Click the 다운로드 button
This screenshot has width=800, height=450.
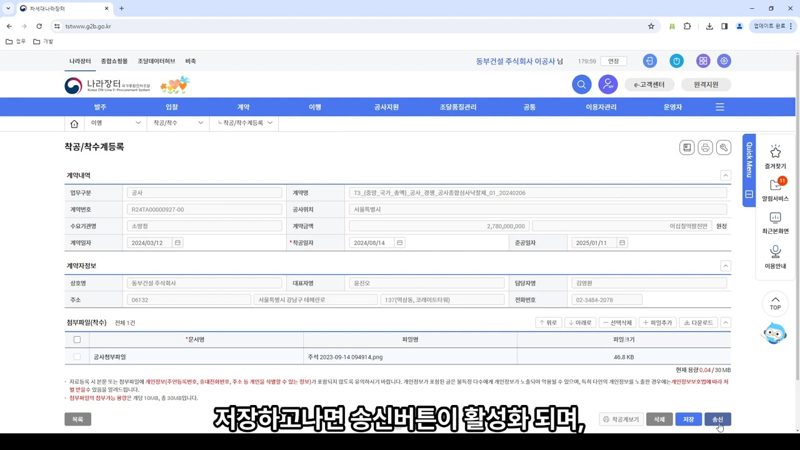coord(698,322)
